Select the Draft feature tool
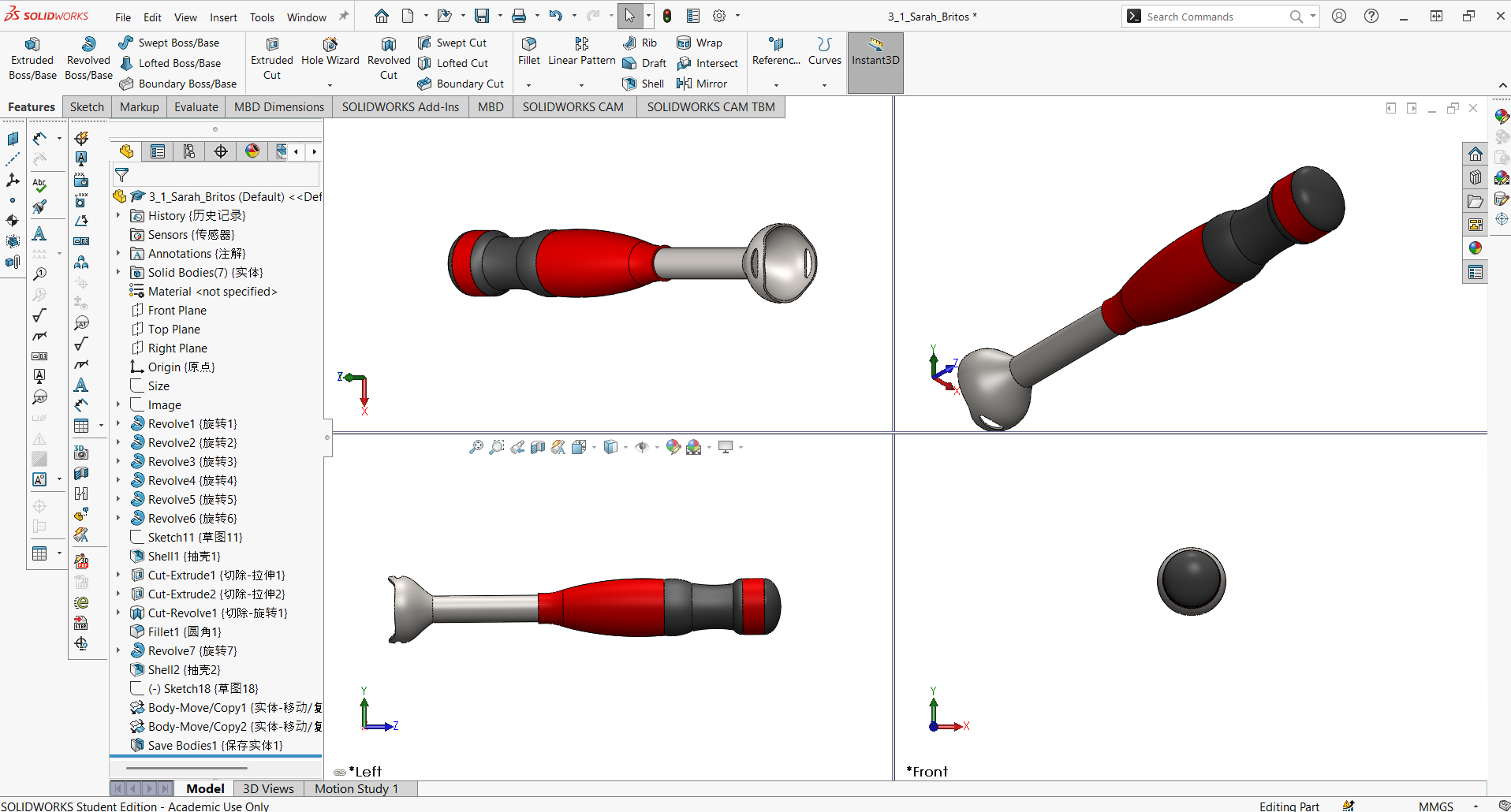The width and height of the screenshot is (1511, 812). pyautogui.click(x=644, y=63)
